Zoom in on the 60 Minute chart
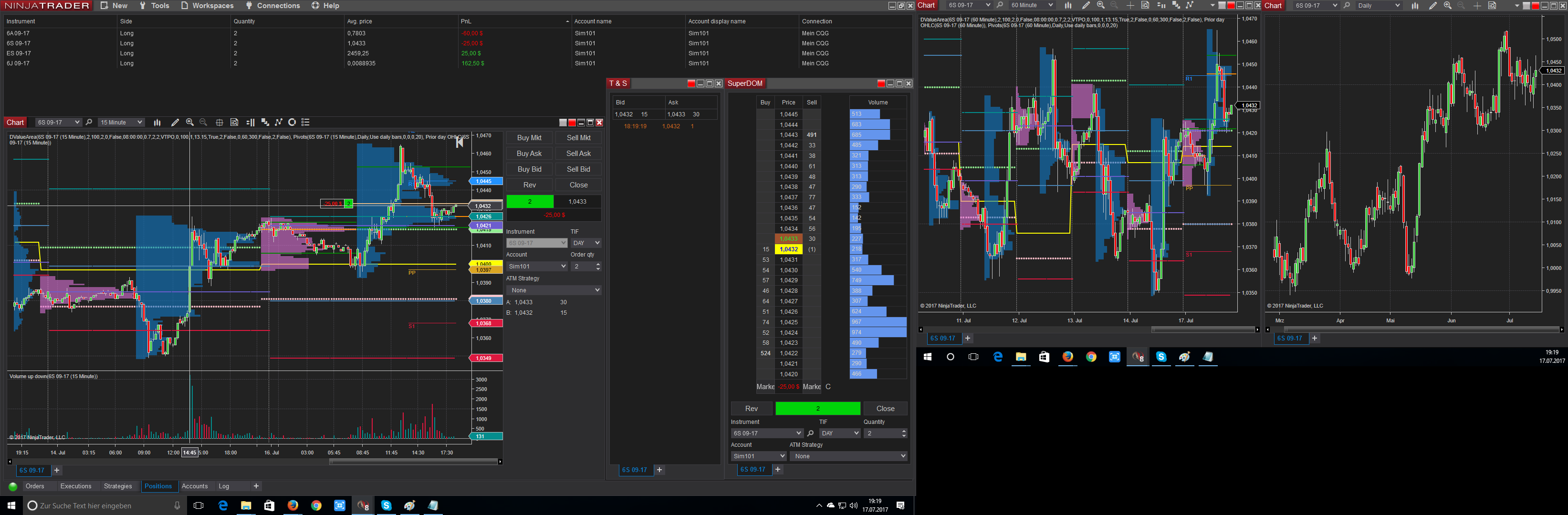 point(1100,5)
